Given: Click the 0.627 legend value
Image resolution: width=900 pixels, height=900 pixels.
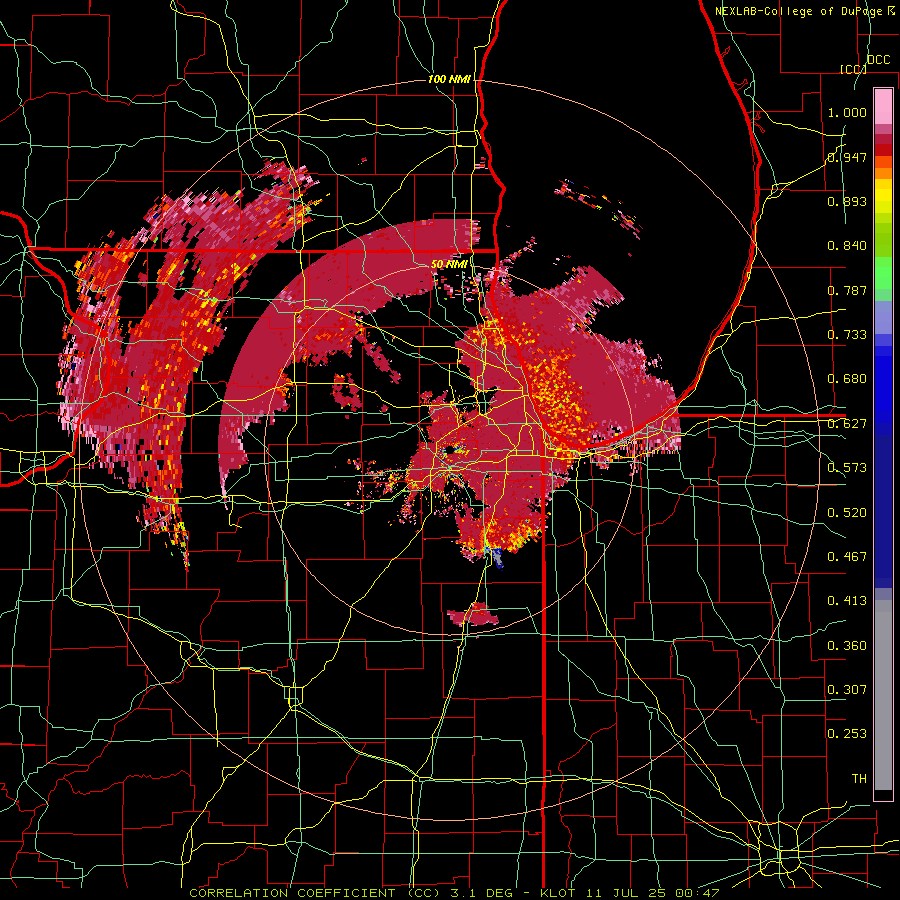Looking at the screenshot, I should tap(847, 424).
